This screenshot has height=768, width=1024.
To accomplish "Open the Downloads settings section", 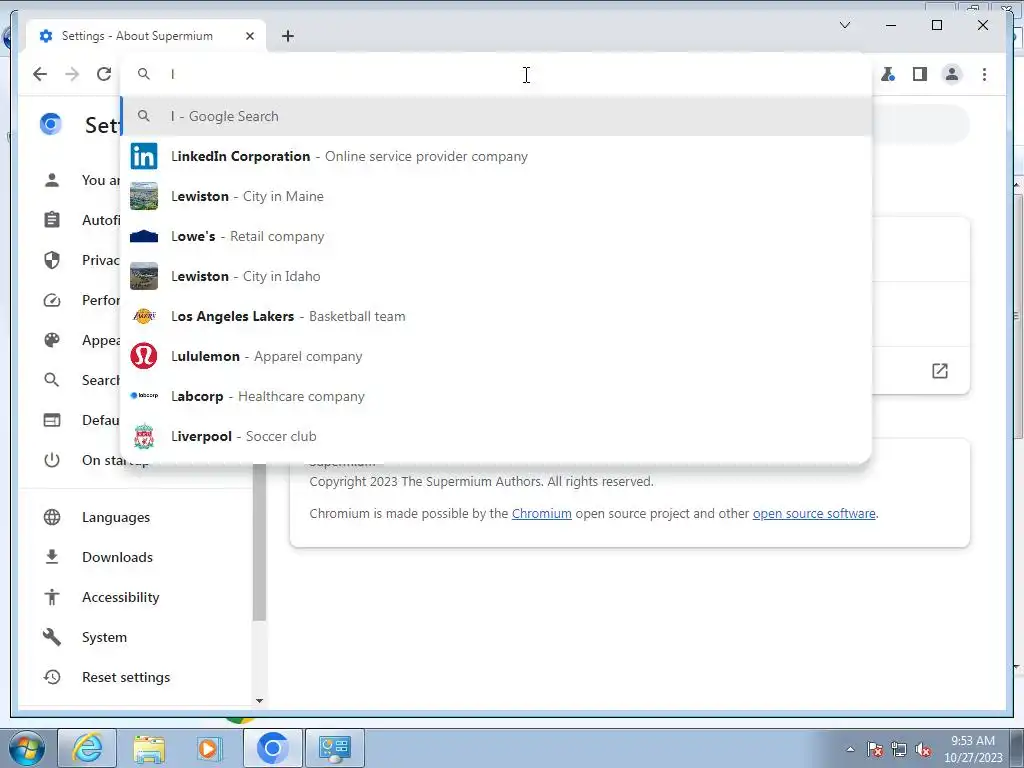I will pyautogui.click(x=118, y=557).
